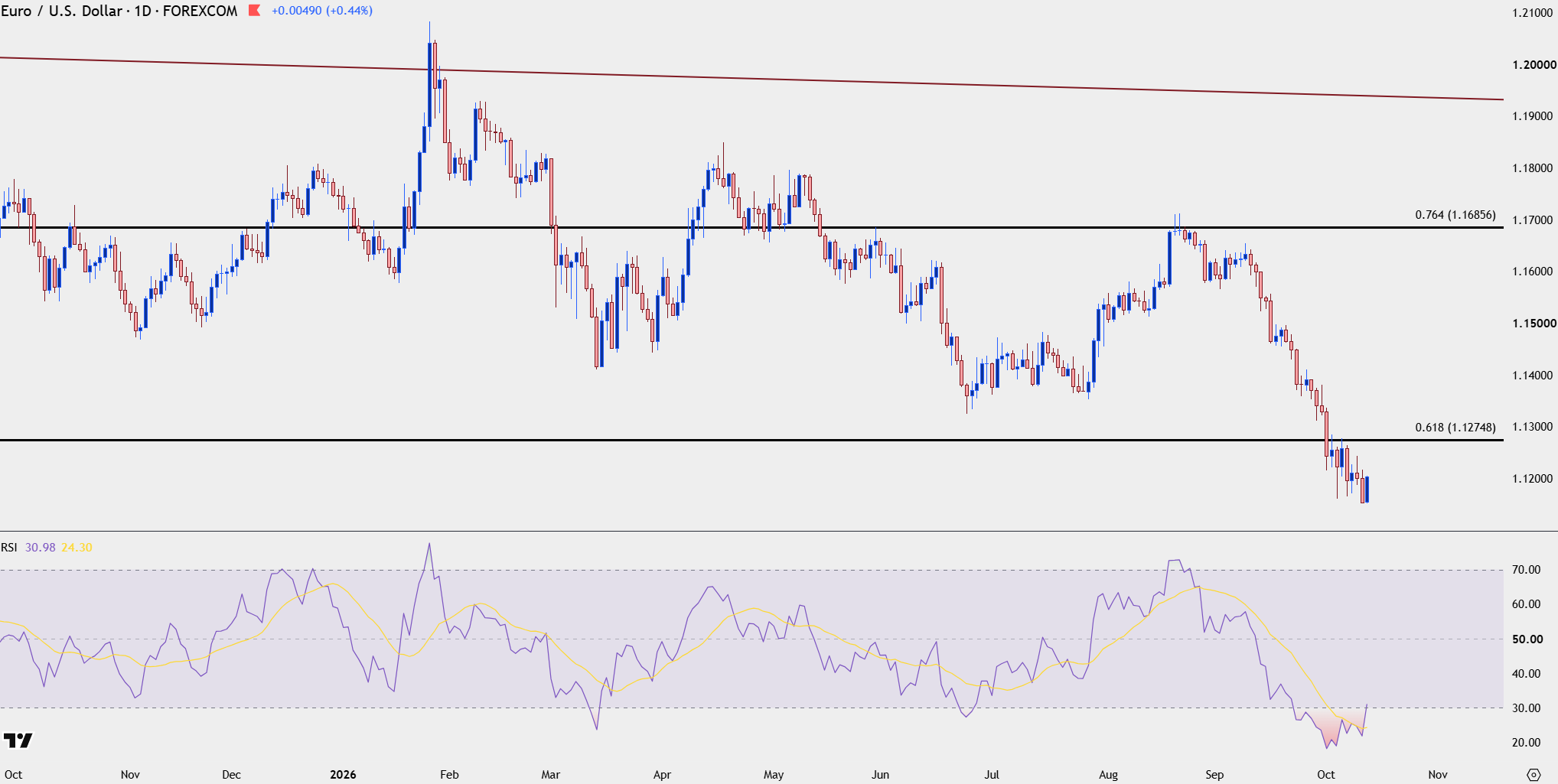Select the 0.764 (1.16856) Fibonacci label
Screen dimensions: 1558x784
pos(1455,215)
